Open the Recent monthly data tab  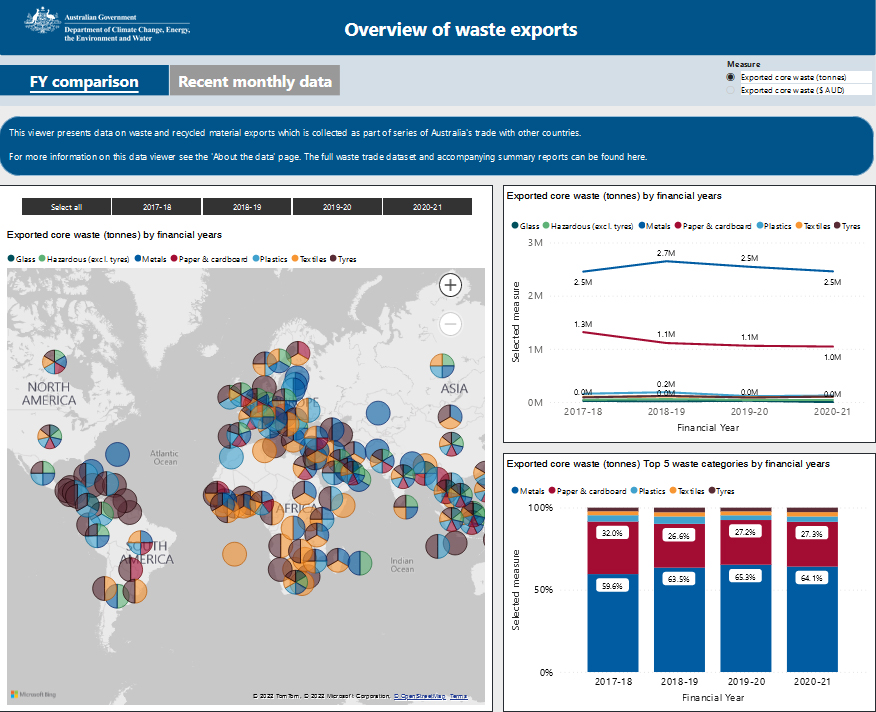click(255, 81)
